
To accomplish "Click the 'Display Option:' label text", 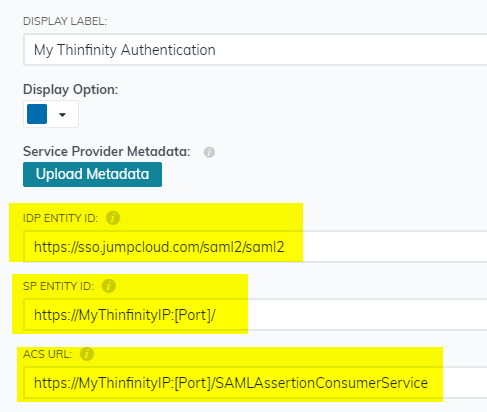I will (x=70, y=90).
